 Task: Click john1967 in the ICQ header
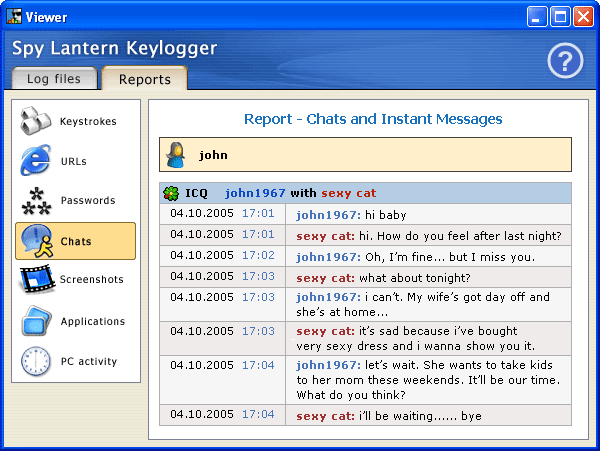pyautogui.click(x=255, y=193)
